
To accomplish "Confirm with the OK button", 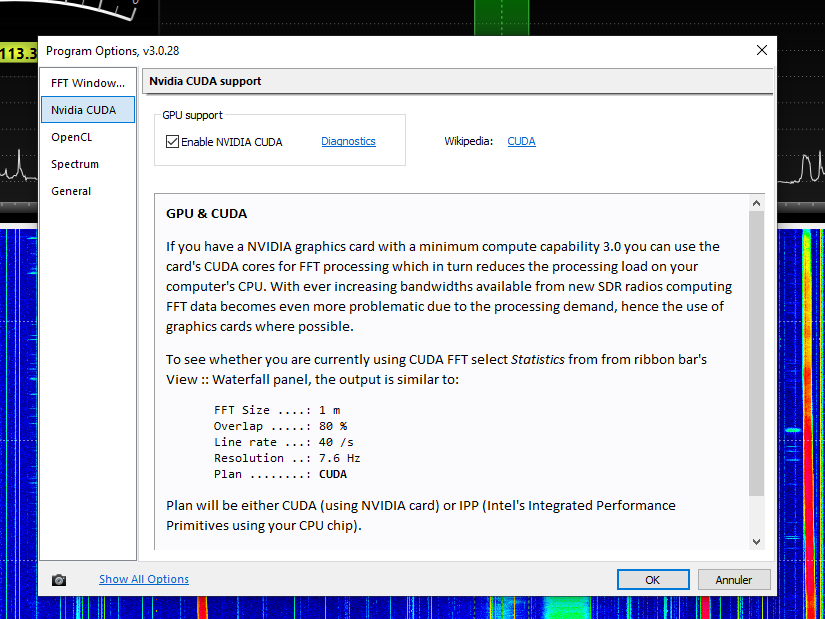I will coord(653,580).
